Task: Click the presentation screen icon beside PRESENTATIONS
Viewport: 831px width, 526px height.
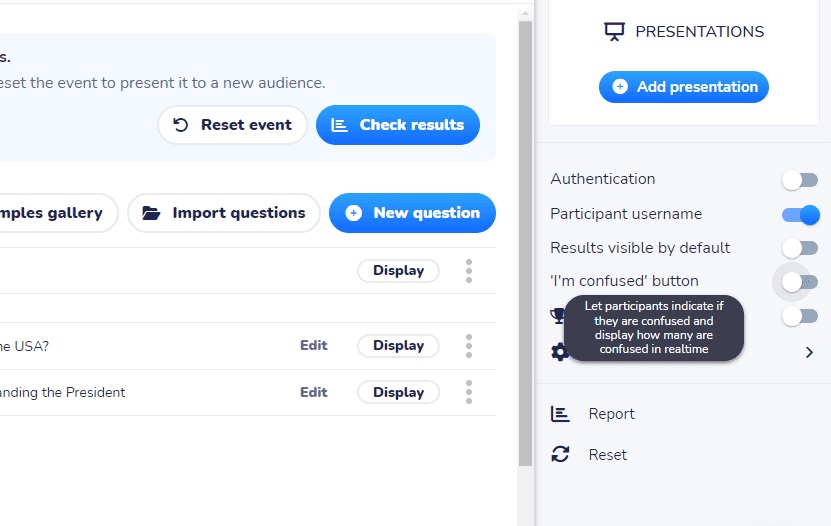Action: pos(614,32)
